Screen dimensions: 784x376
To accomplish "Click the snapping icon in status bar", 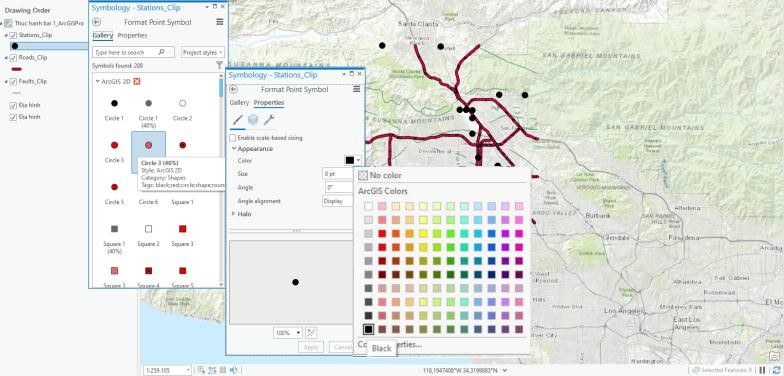I will click(x=201, y=370).
